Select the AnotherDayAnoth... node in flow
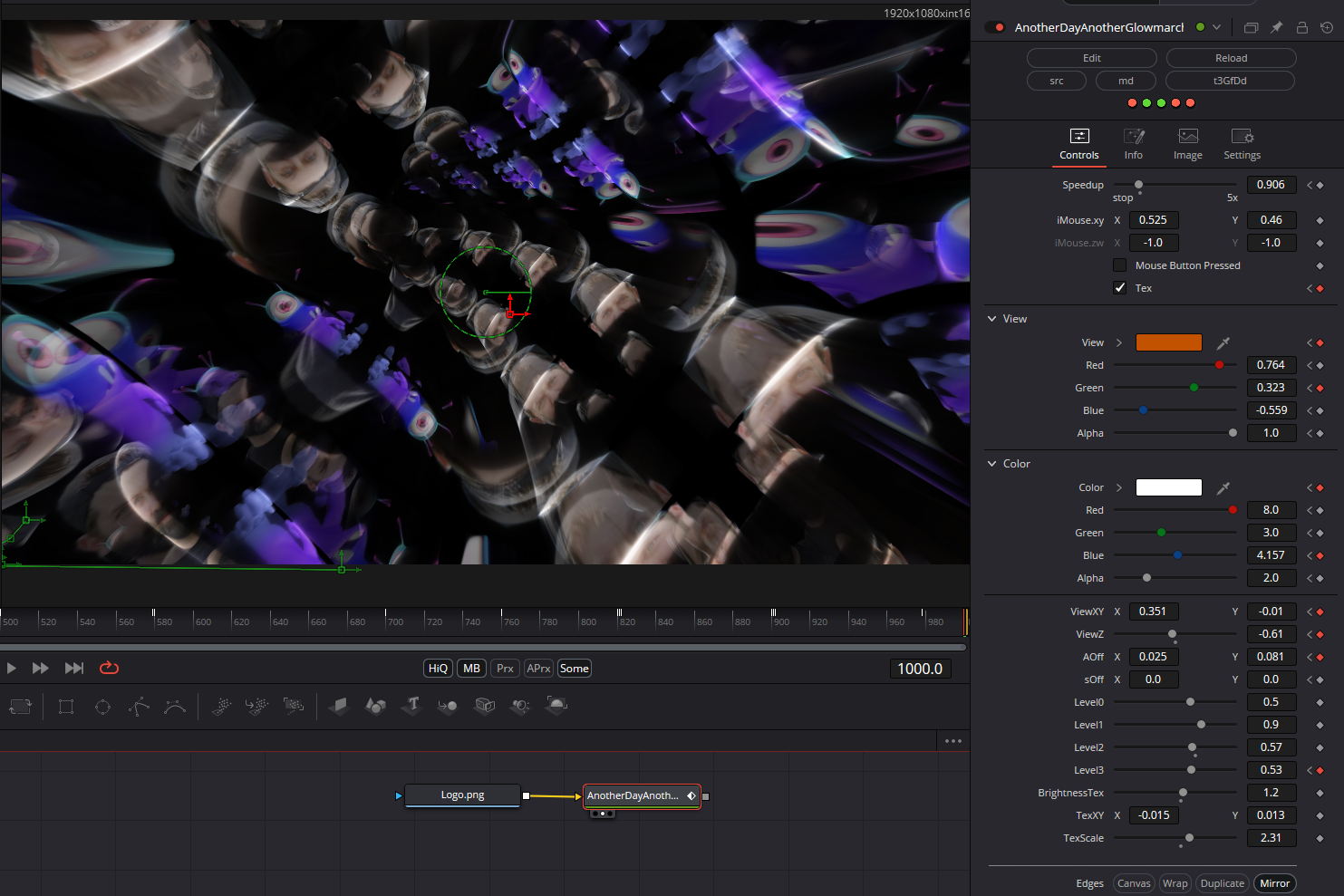Viewport: 1344px width, 896px height. 642,795
